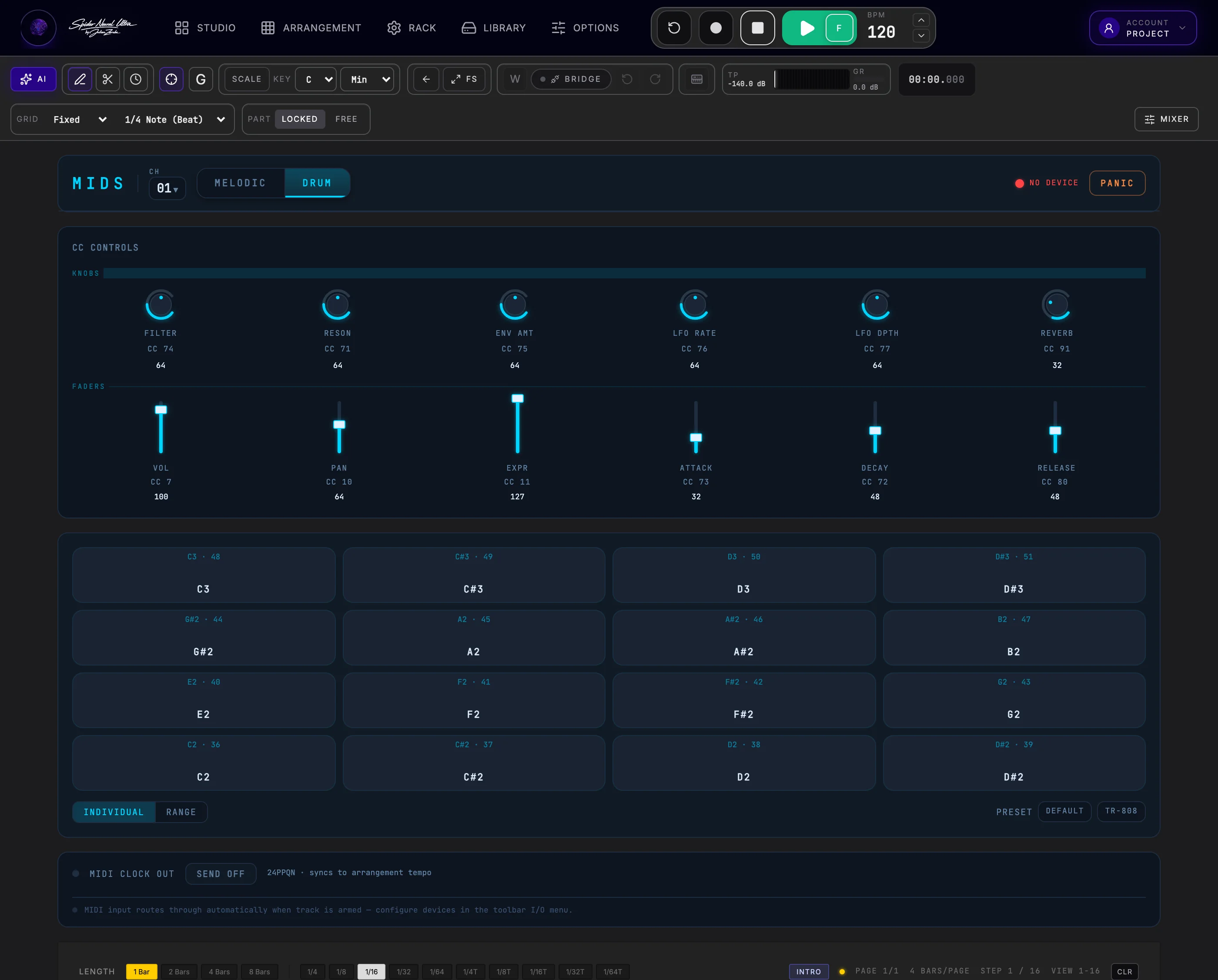Image resolution: width=1218 pixels, height=980 pixels.
Task: Toggle MIDI clock SEND OFF
Action: (220, 874)
